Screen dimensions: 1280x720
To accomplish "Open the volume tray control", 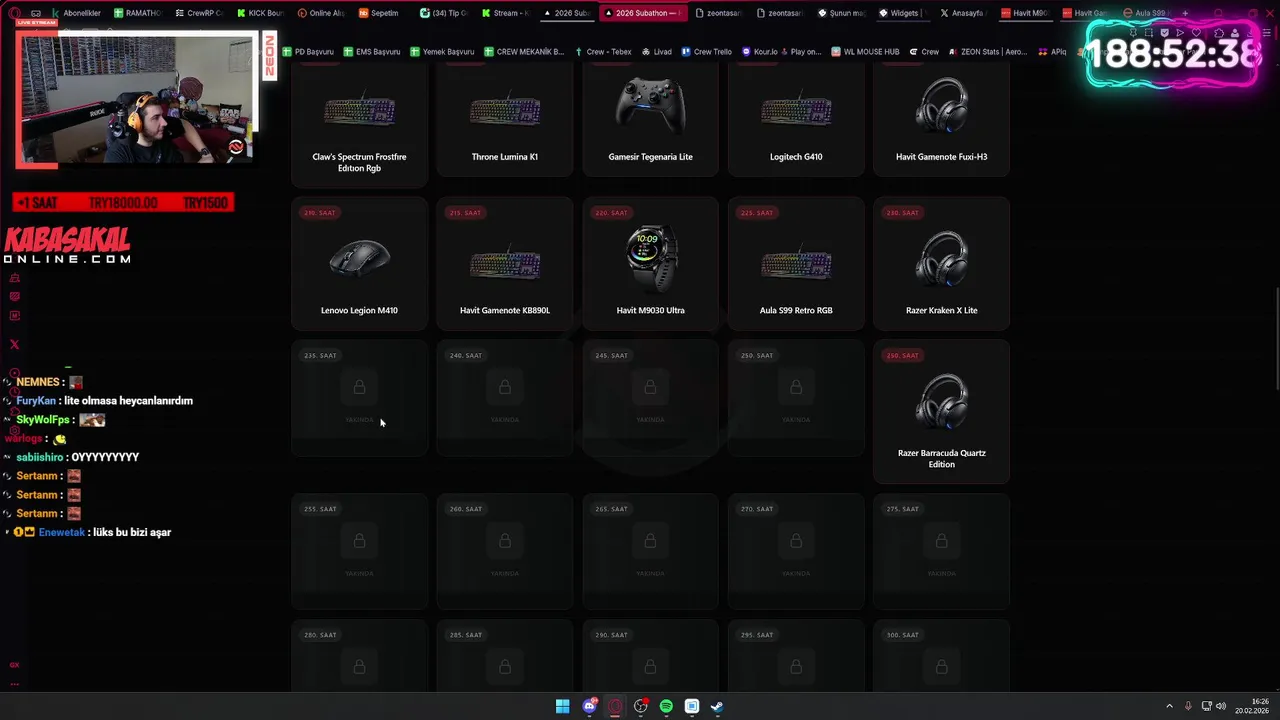I will [1221, 706].
